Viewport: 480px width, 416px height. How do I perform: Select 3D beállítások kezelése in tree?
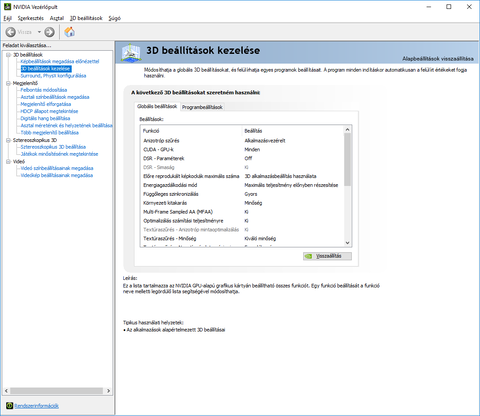point(46,69)
